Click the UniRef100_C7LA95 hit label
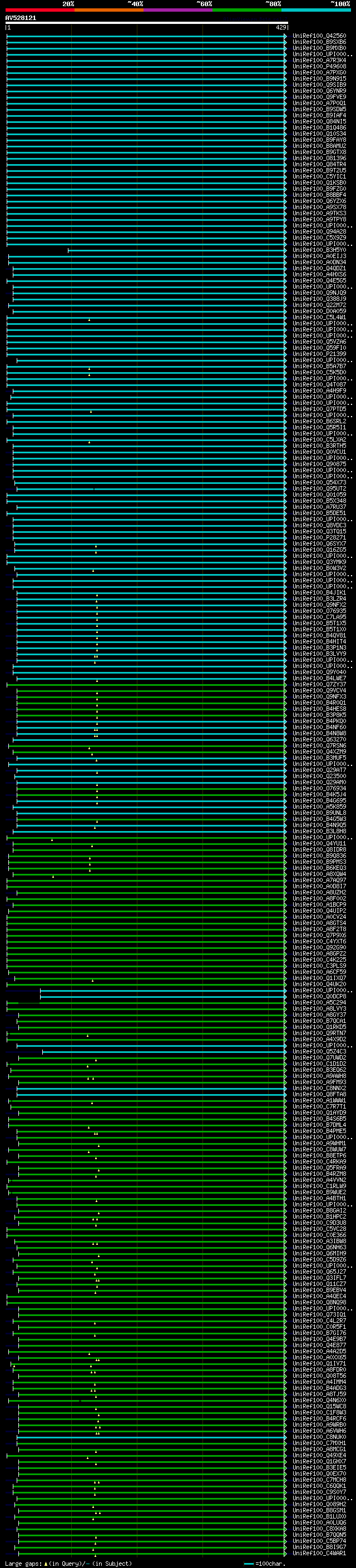The width and height of the screenshot is (356, 1568). [319, 617]
